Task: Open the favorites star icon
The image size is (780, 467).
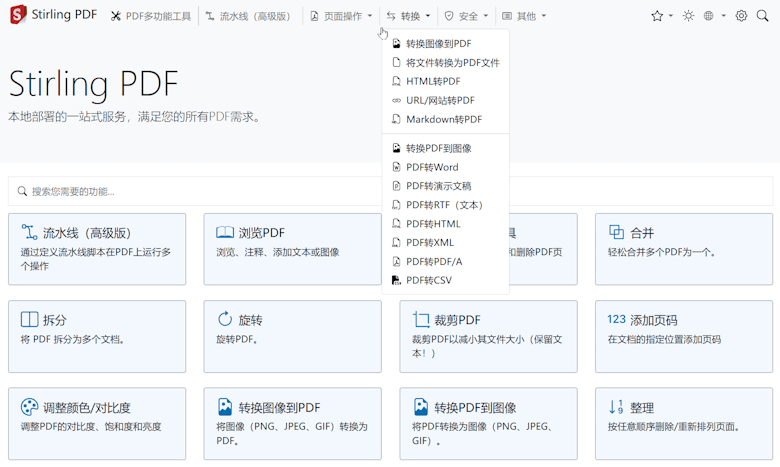Action: [657, 16]
